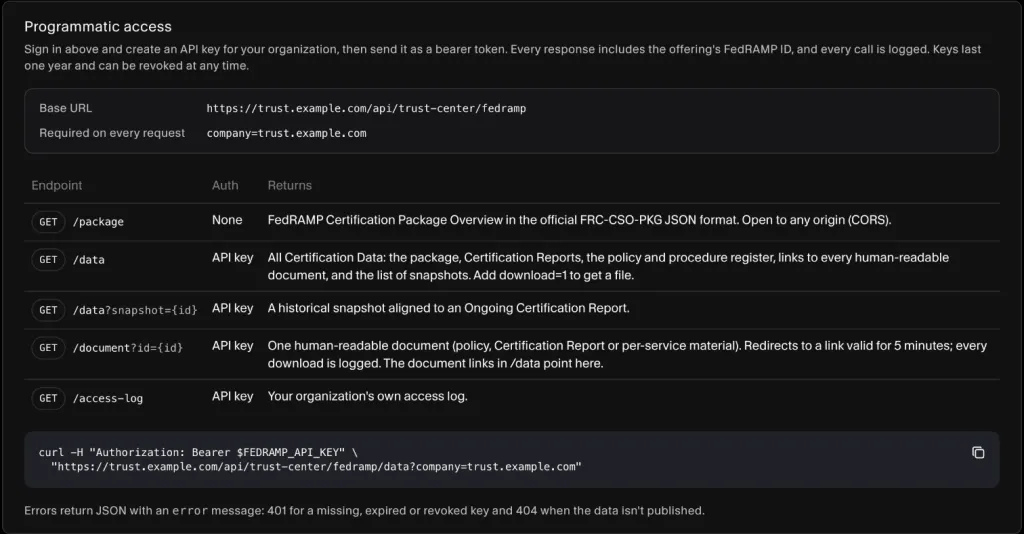Click the GET badge beside /package

click(x=48, y=222)
